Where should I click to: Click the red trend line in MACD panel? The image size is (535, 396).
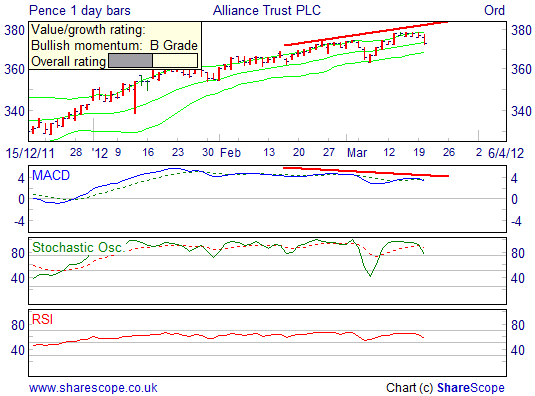366,172
